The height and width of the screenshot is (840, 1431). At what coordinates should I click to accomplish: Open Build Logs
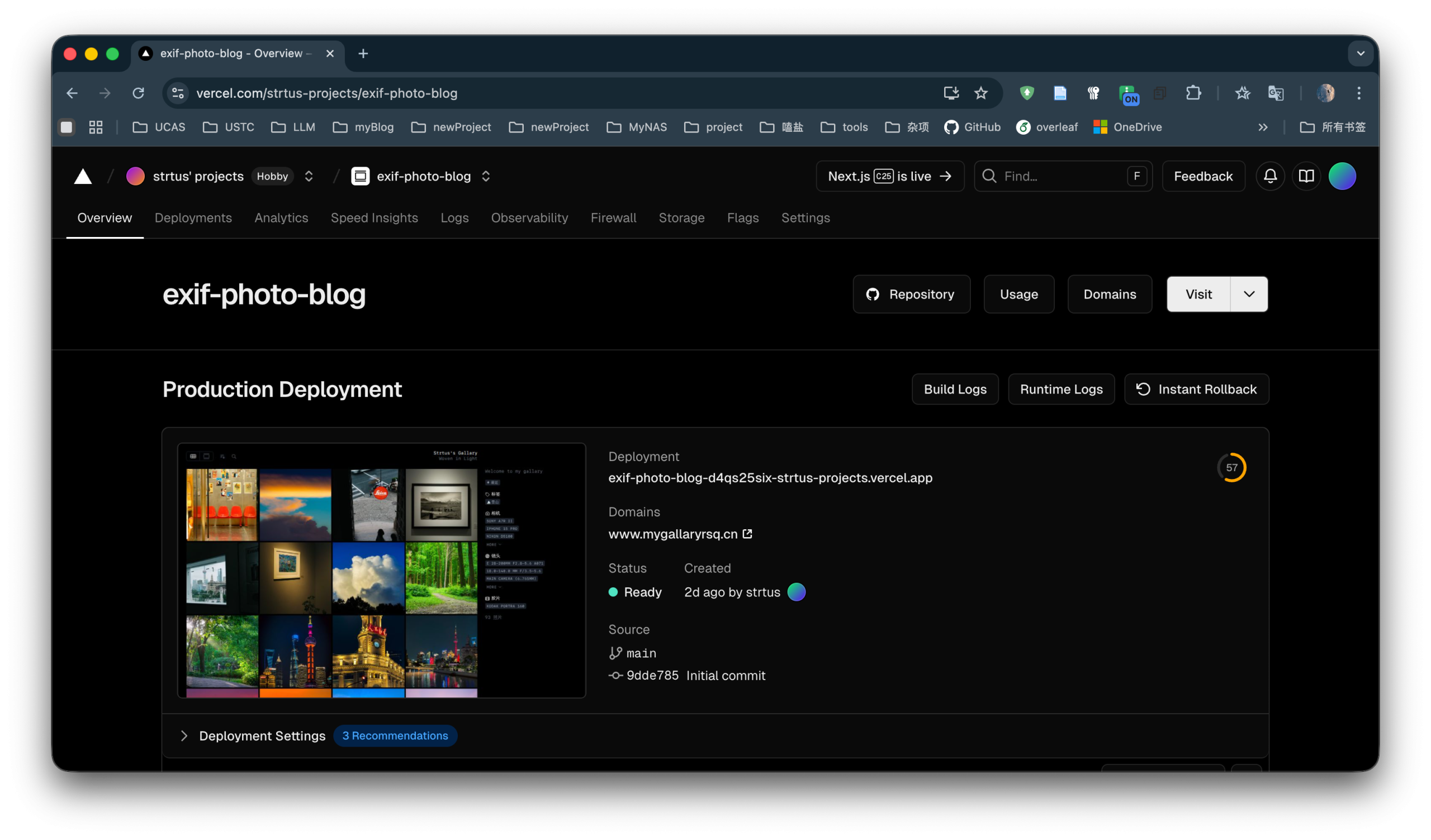tap(955, 390)
